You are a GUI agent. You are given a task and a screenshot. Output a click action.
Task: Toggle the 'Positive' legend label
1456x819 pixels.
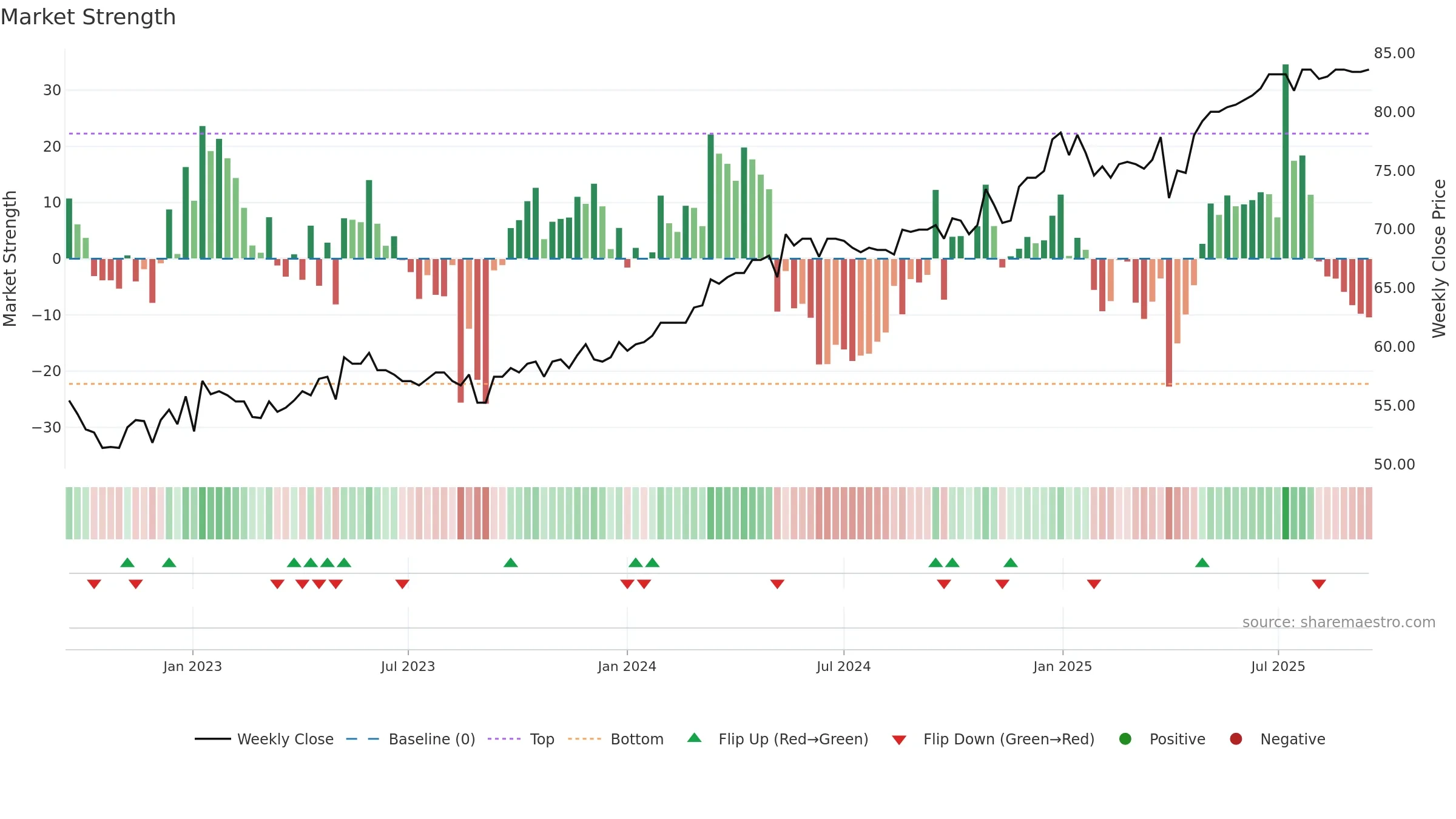point(1178,740)
